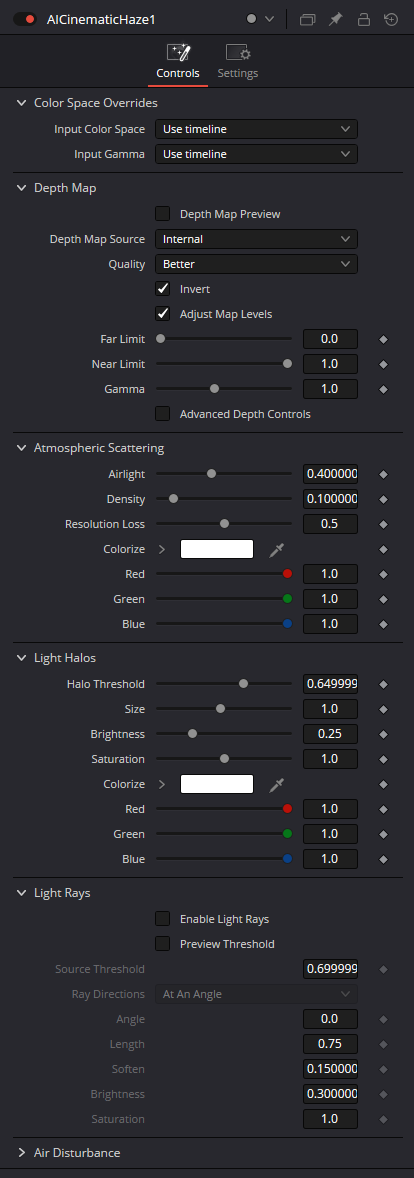Image resolution: width=414 pixels, height=1178 pixels.
Task: Click the Atmospheric Scattering Blue keyframe diamond
Action: tap(383, 624)
